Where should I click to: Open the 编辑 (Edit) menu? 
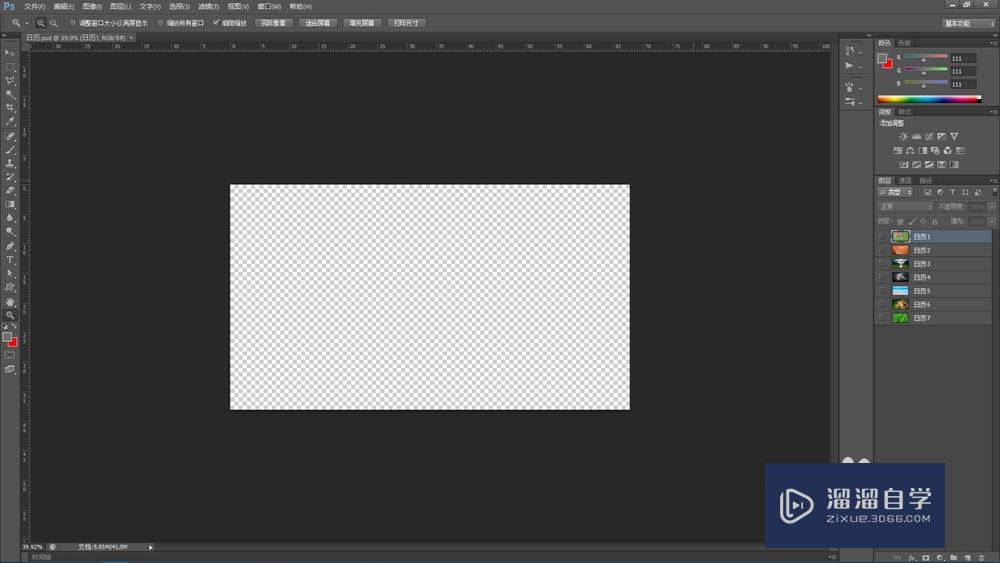pyautogui.click(x=64, y=6)
